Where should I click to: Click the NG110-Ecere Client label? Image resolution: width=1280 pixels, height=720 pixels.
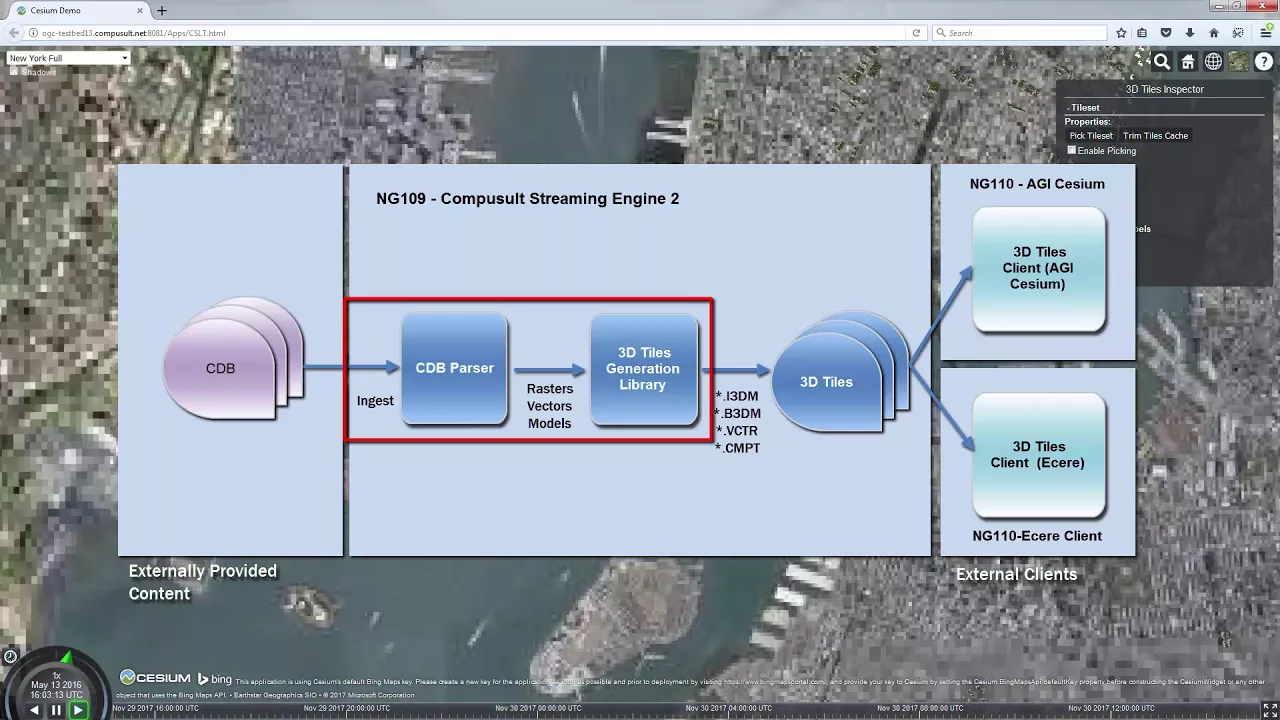(1037, 536)
